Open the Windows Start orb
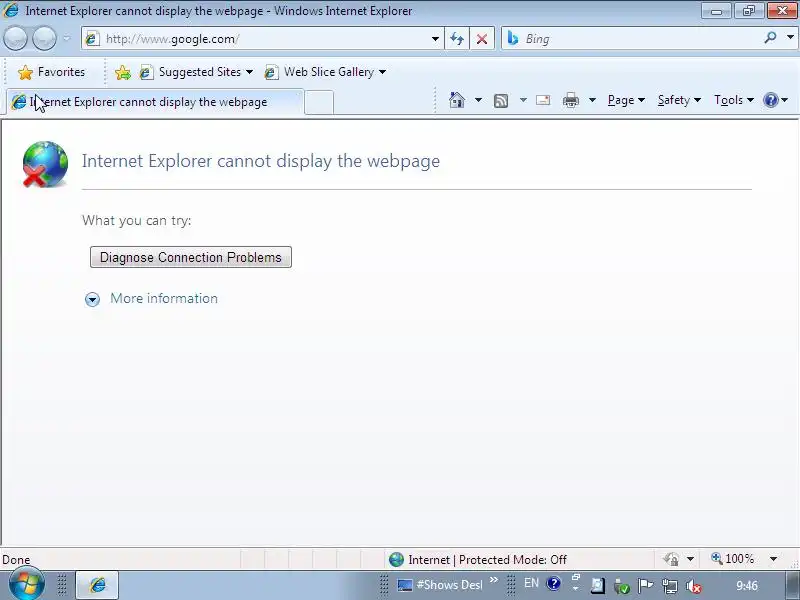This screenshot has width=800, height=600. (x=26, y=584)
